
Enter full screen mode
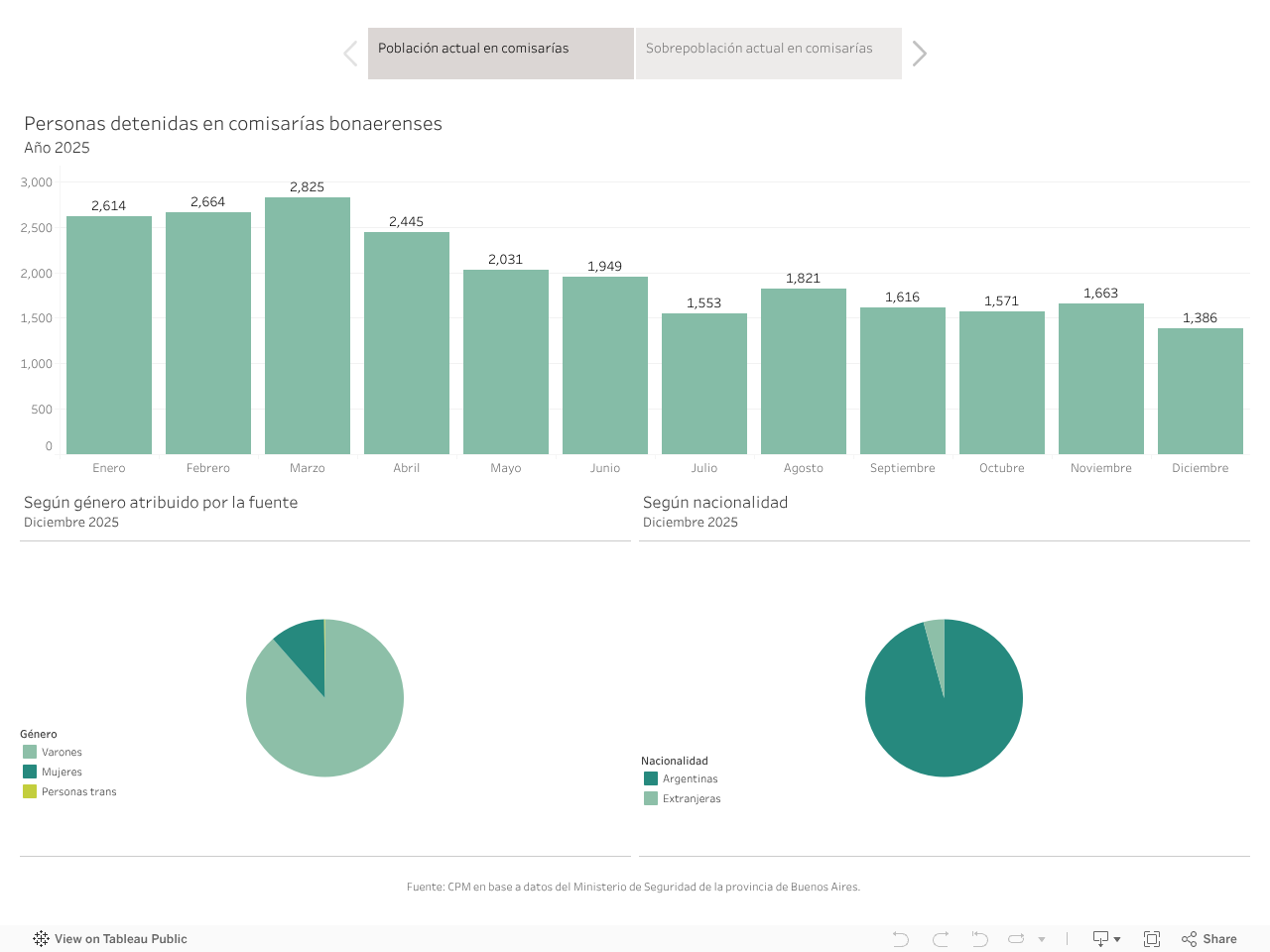pyautogui.click(x=1152, y=939)
